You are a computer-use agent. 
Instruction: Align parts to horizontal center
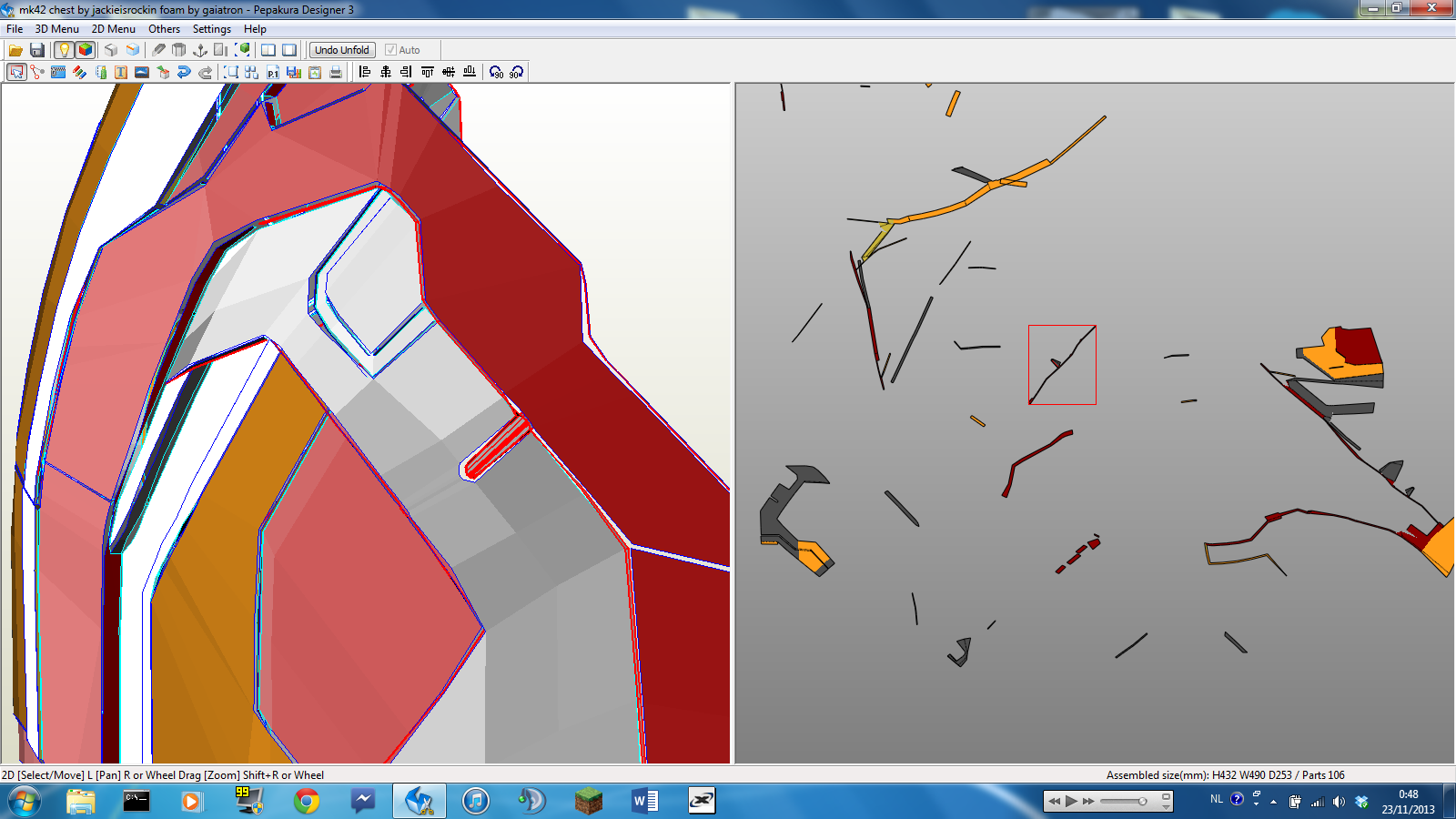coord(385,72)
